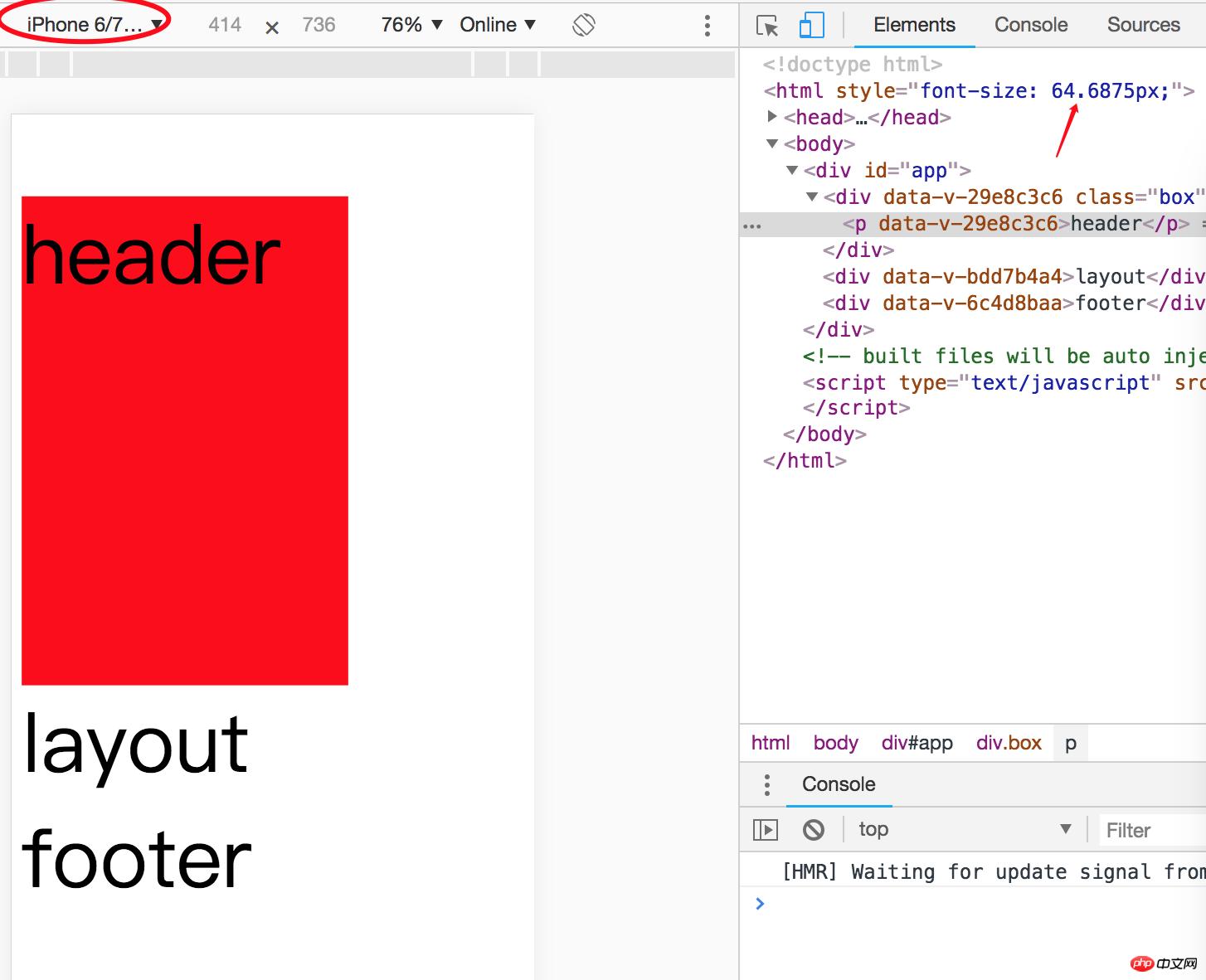Clear the console with the block icon
1206x980 pixels.
[814, 829]
